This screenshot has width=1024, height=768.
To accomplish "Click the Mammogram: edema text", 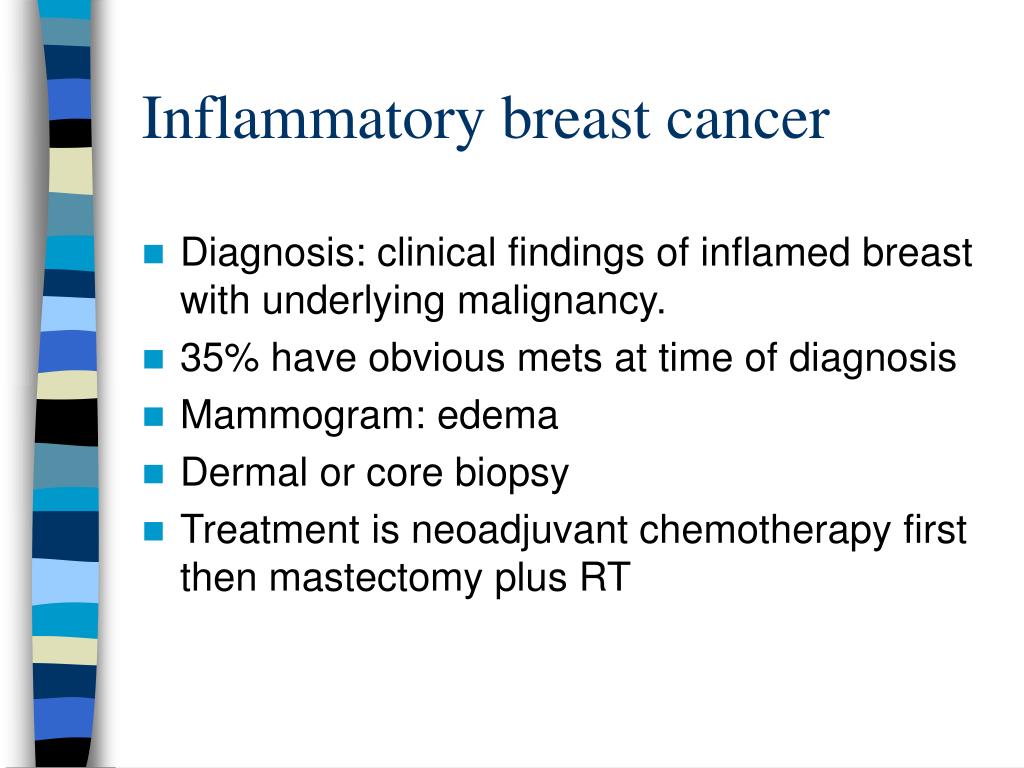I will [x=369, y=415].
